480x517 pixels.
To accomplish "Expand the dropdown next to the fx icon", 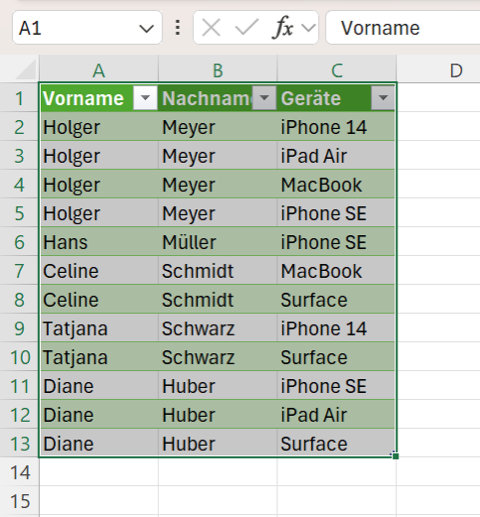I will tap(309, 28).
